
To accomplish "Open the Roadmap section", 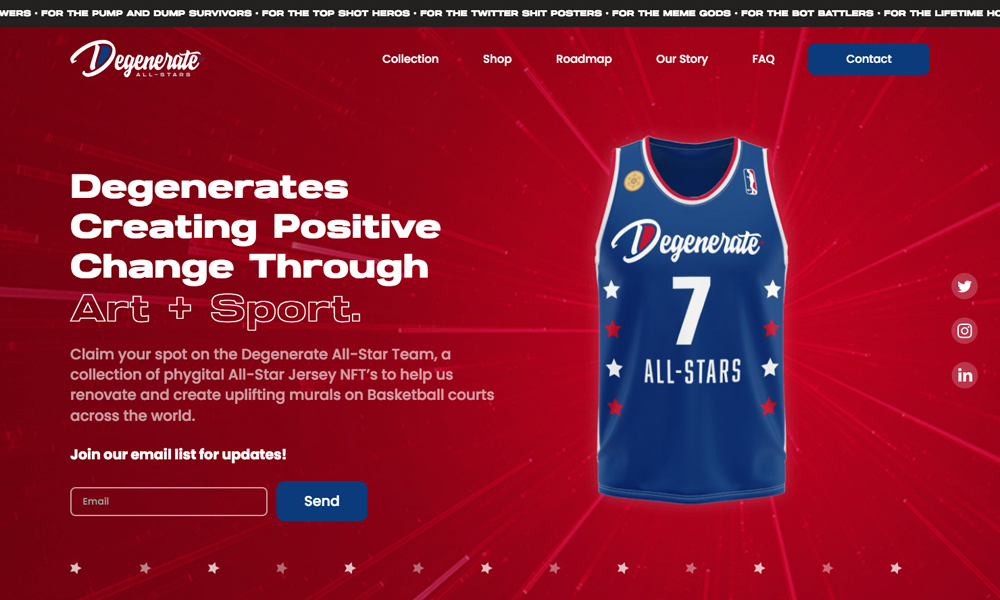I will pyautogui.click(x=584, y=59).
